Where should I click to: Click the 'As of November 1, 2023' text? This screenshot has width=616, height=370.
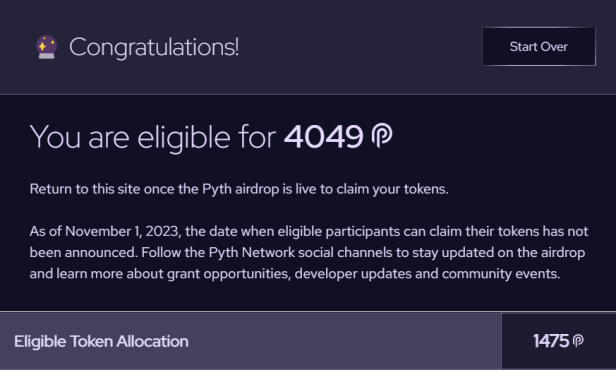click(x=105, y=231)
